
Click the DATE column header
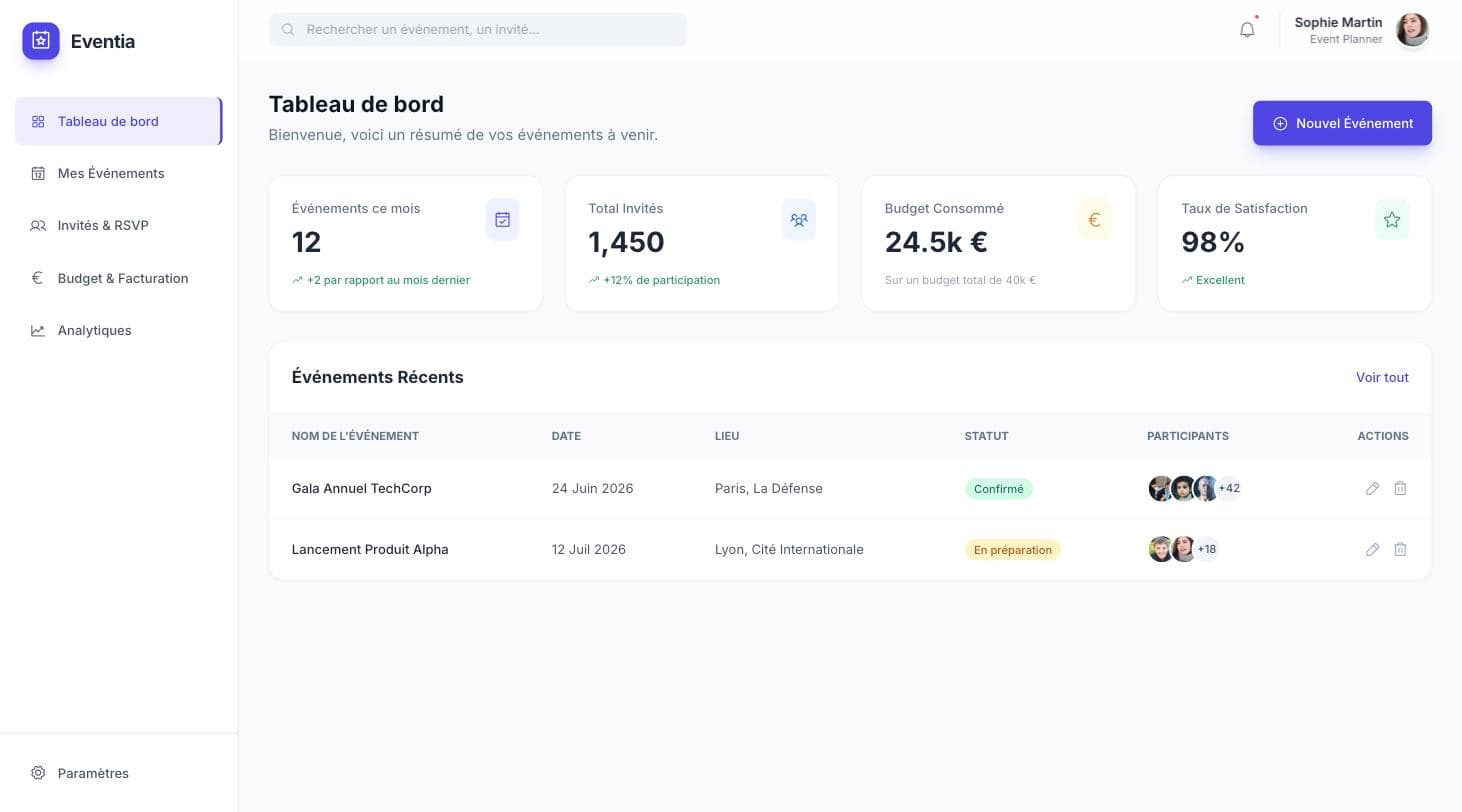[566, 436]
